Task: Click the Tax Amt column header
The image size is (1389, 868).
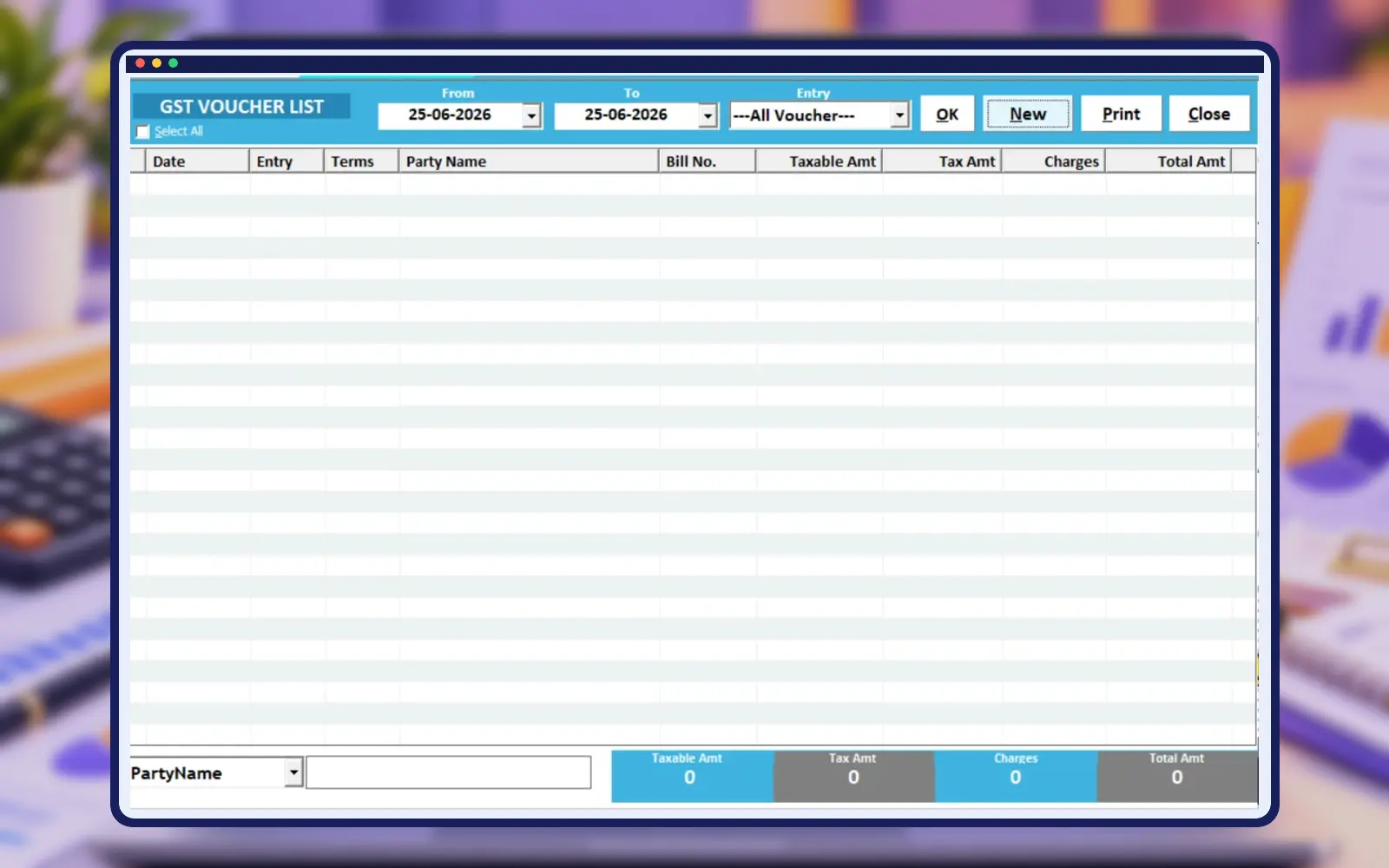Action: pyautogui.click(x=942, y=161)
